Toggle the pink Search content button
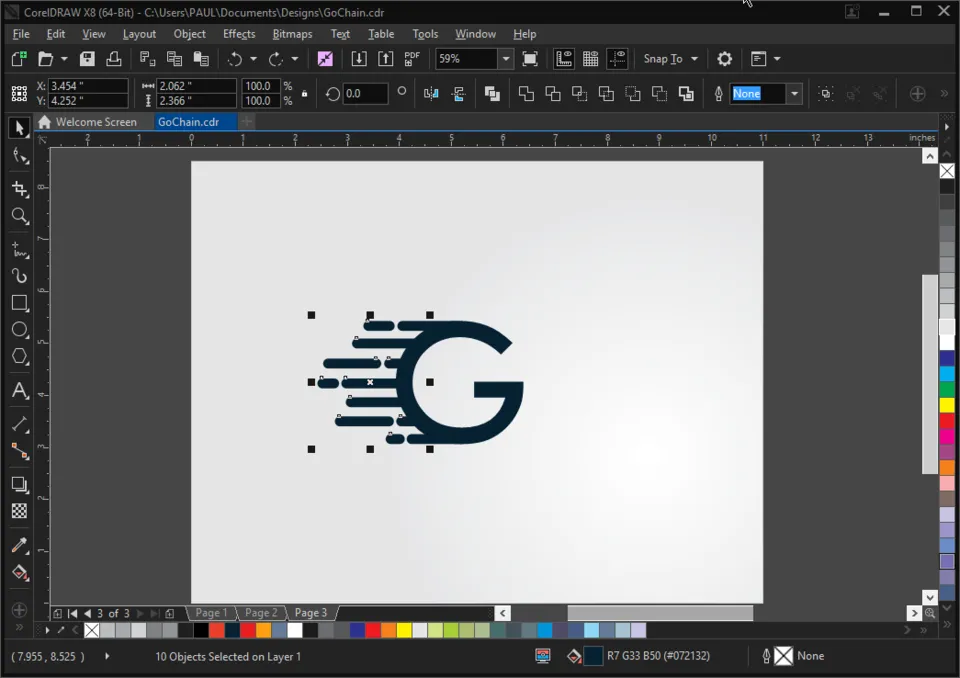Image resolution: width=960 pixels, height=678 pixels. [325, 59]
